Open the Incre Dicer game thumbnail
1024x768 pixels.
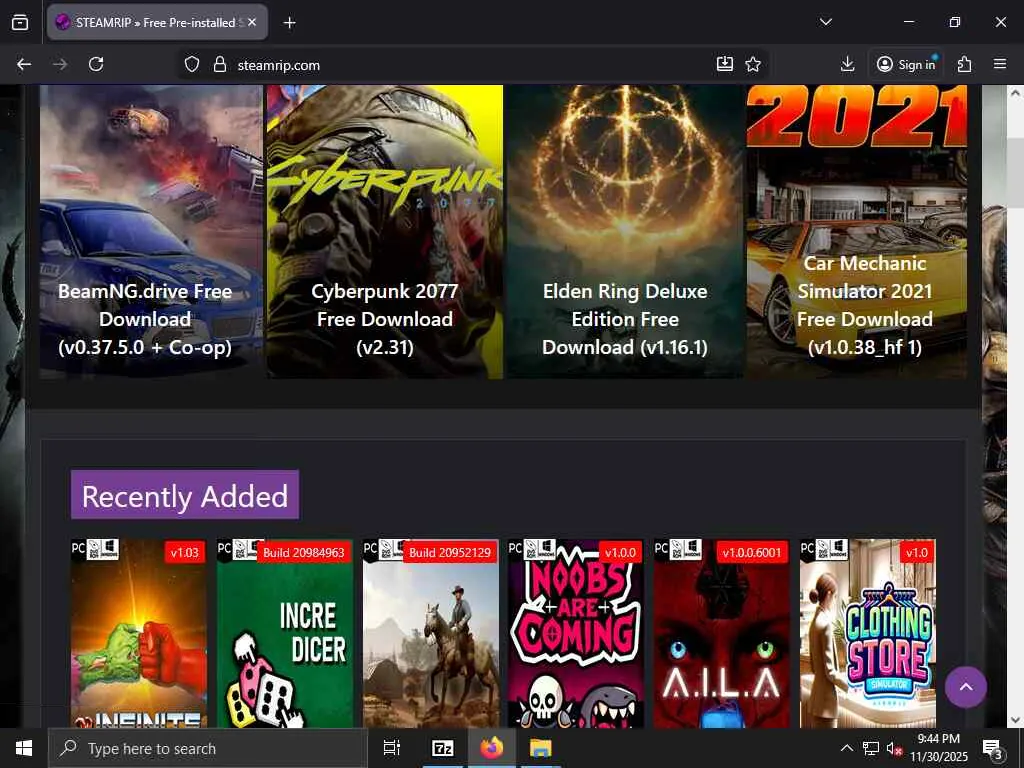[x=285, y=633]
